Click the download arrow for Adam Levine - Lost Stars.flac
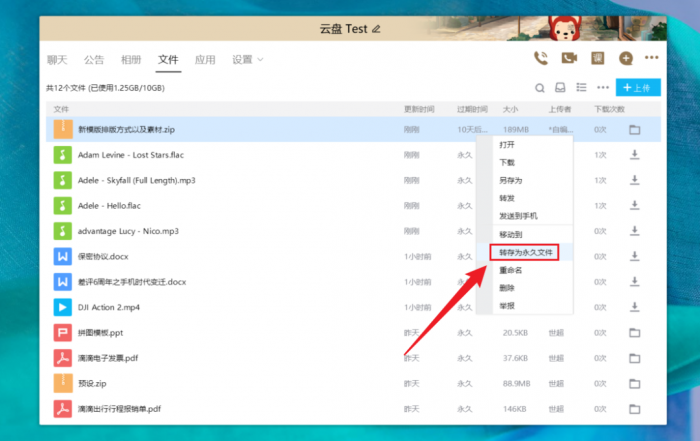Image resolution: width=700 pixels, height=441 pixels. click(634, 155)
